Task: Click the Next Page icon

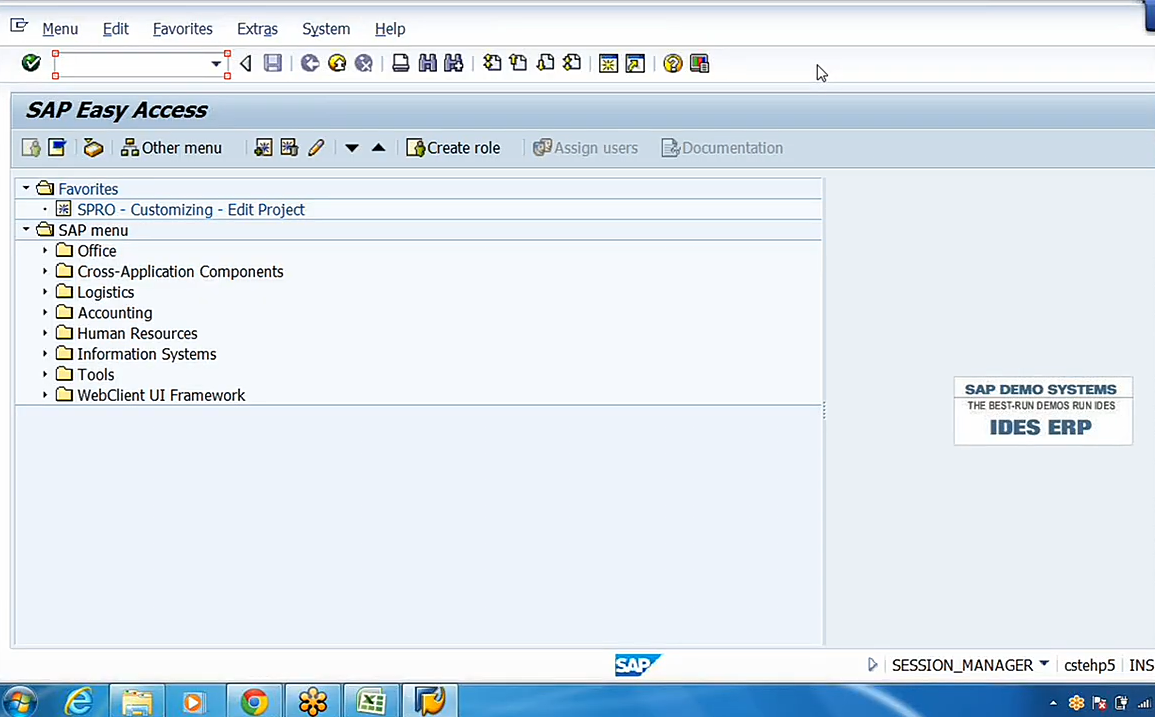Action: point(545,63)
